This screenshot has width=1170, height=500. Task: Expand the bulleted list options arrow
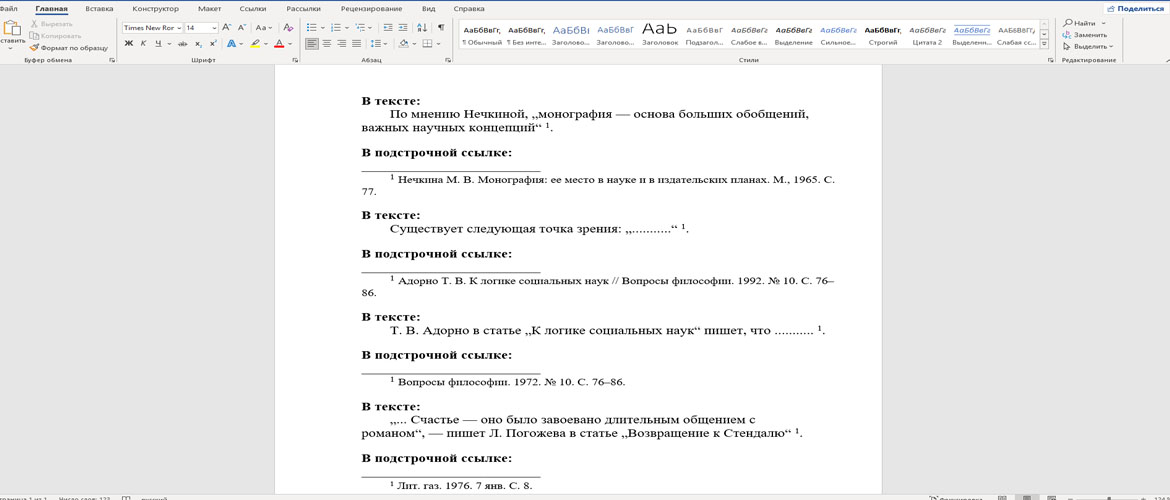(323, 28)
